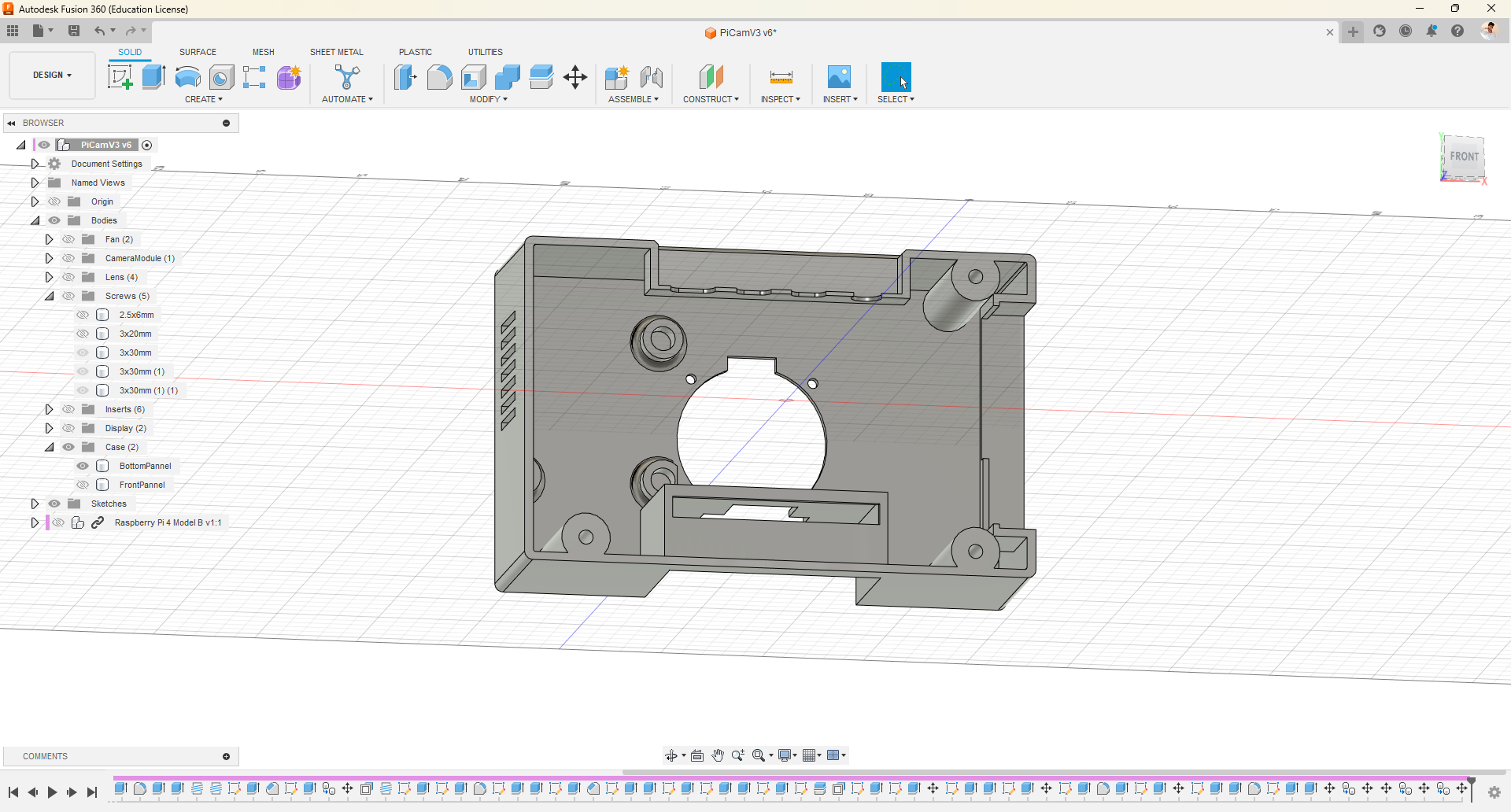Click the New Component icon
The width and height of the screenshot is (1511, 812).
617,77
